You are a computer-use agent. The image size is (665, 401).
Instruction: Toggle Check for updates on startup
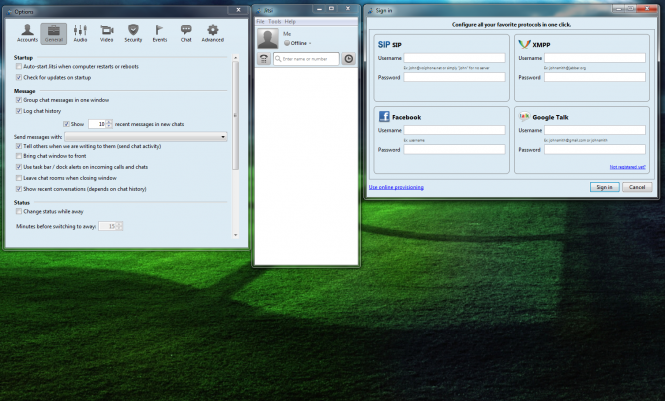(x=19, y=78)
